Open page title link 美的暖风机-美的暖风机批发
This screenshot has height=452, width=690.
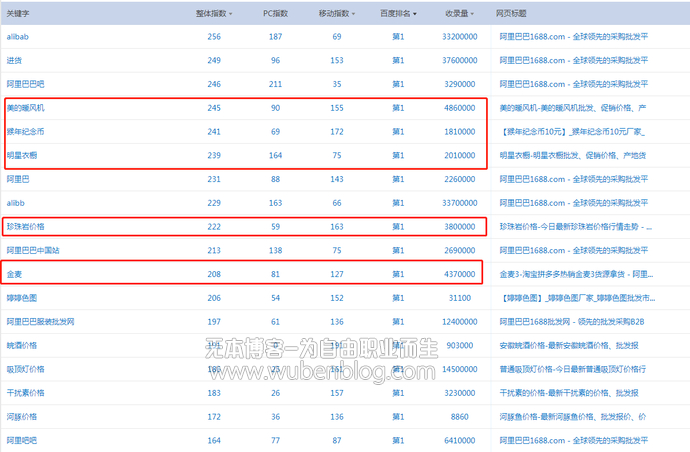(x=573, y=108)
